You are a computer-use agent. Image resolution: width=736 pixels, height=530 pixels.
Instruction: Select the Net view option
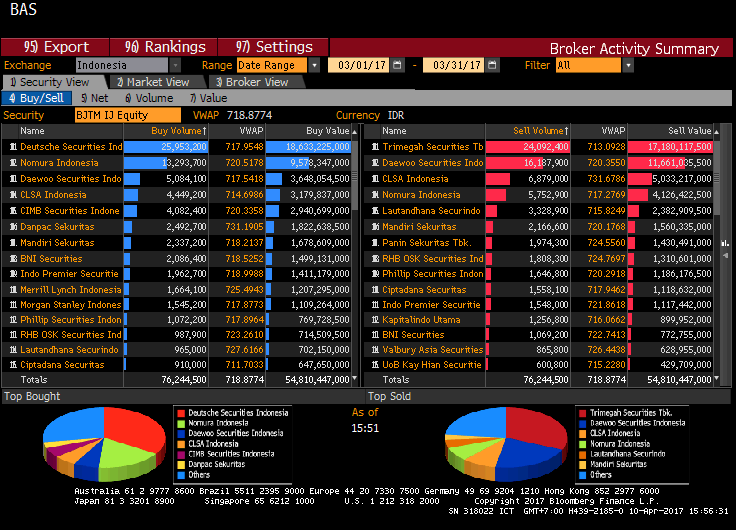coord(94,98)
